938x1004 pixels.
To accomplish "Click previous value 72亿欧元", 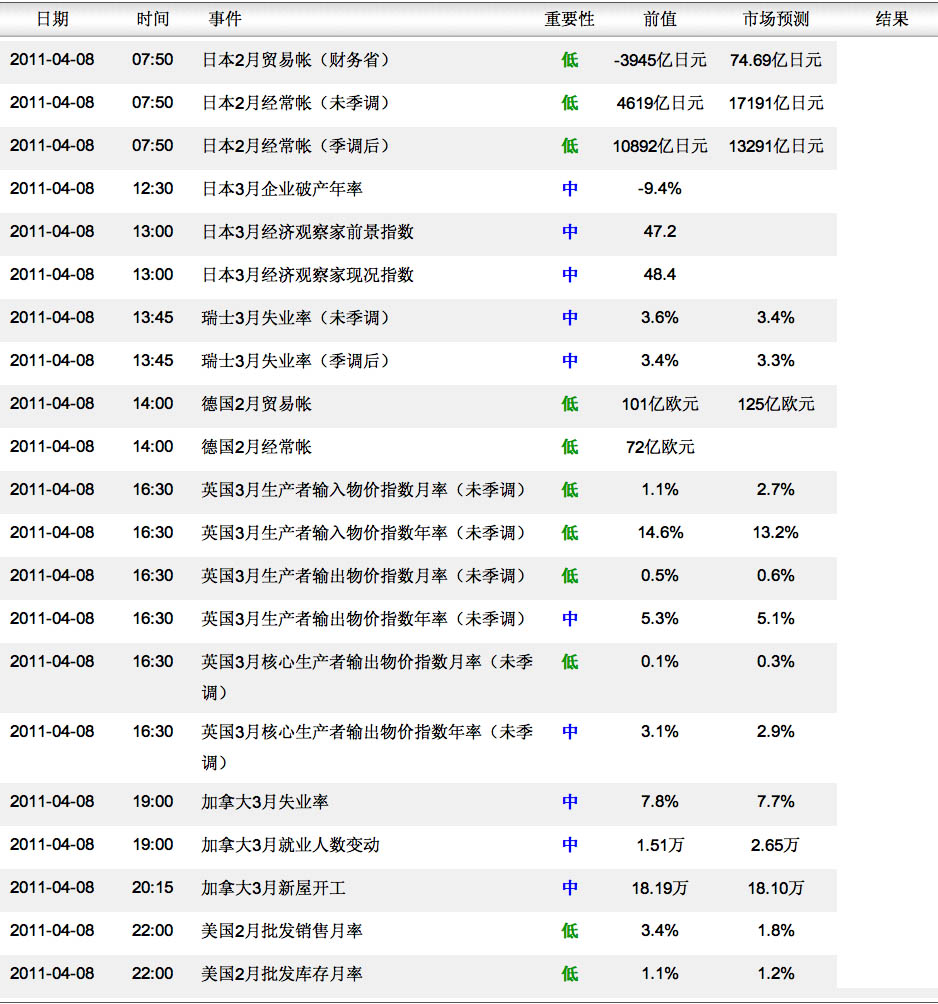I will 659,447.
